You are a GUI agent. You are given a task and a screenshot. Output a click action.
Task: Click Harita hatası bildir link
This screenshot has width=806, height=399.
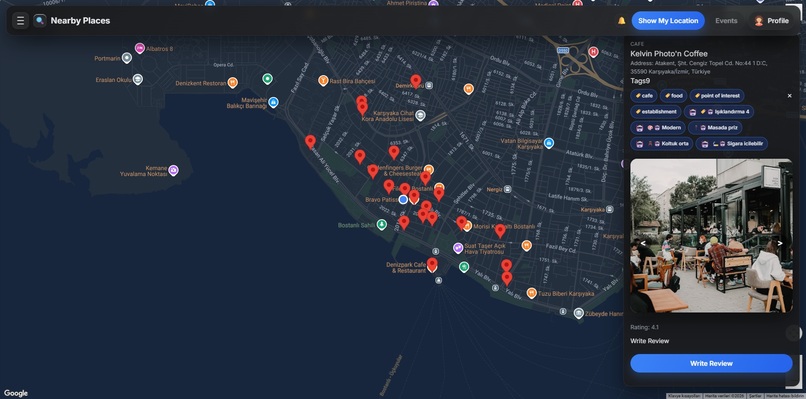pos(785,396)
